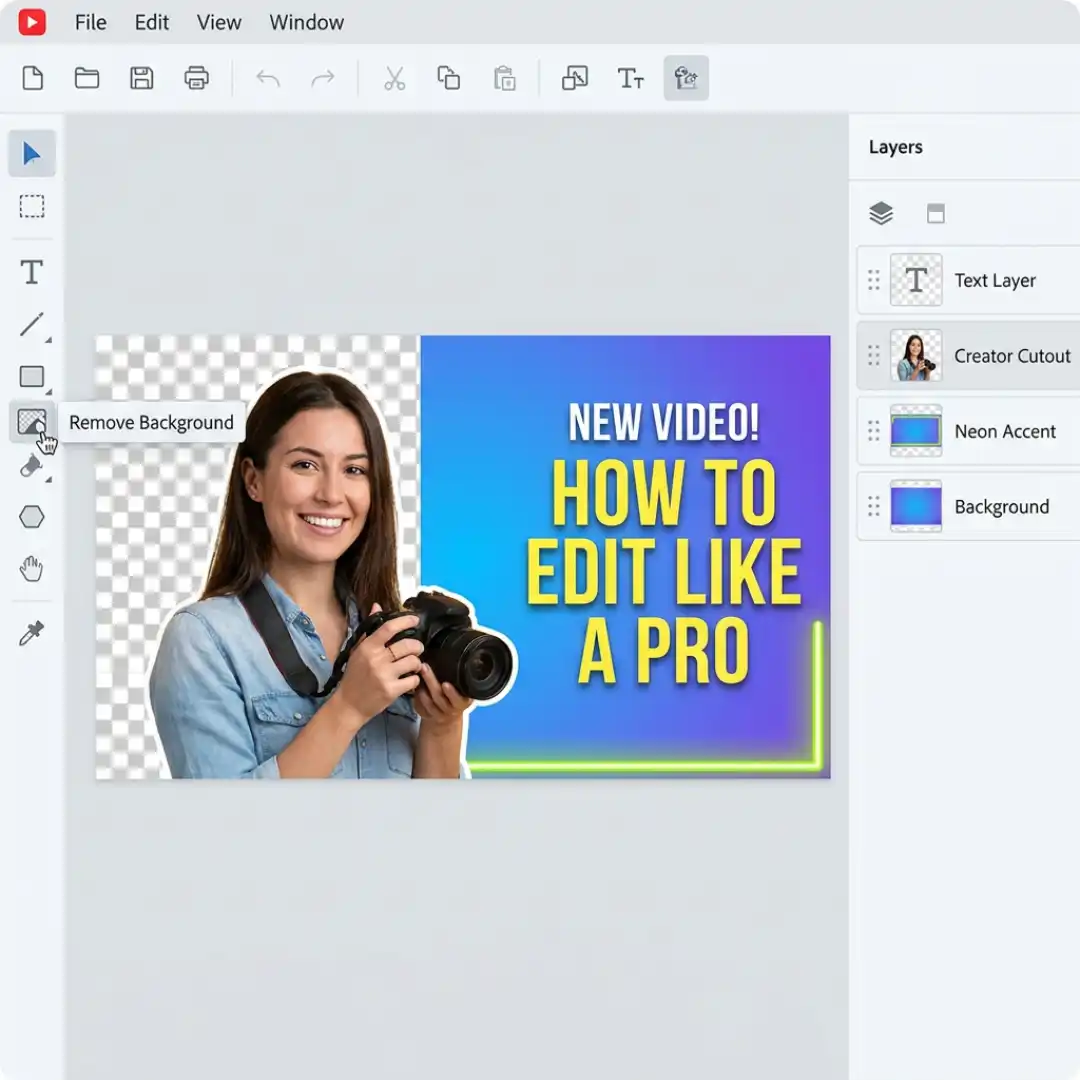Click the Background layer drag handle
Screen dimensions: 1080x1080
(873, 506)
